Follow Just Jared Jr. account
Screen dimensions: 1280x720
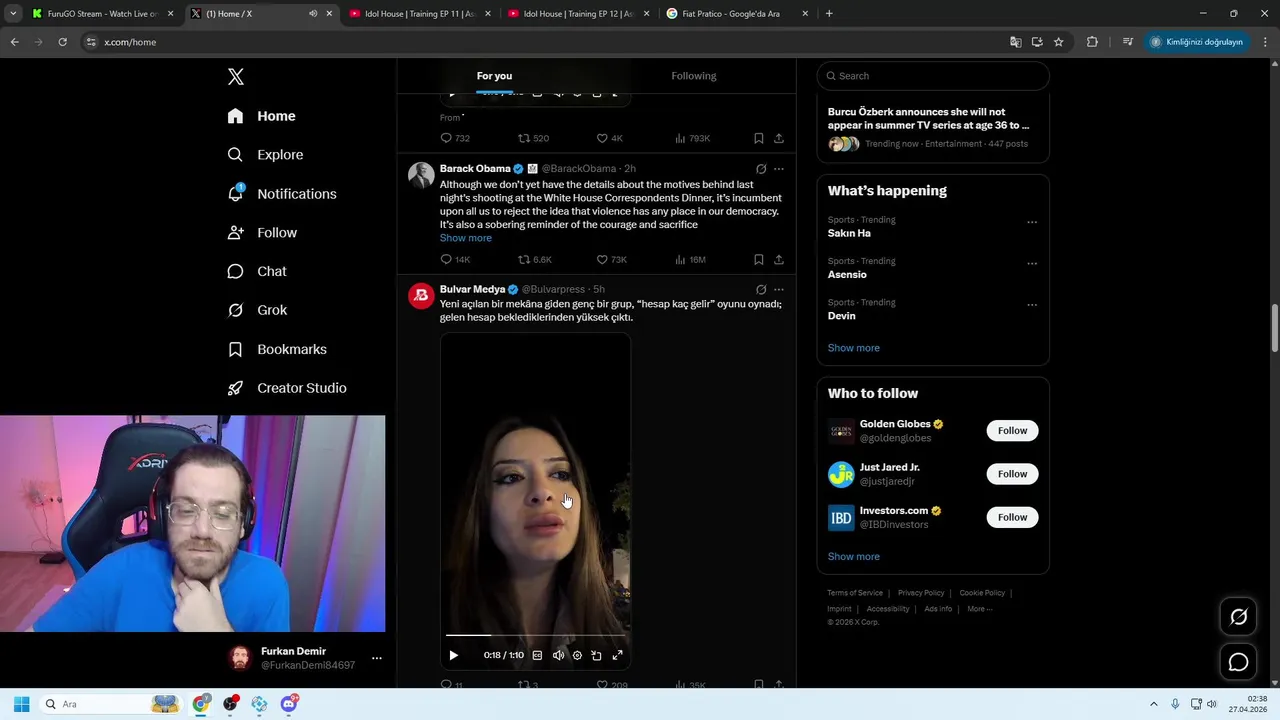coord(1012,474)
